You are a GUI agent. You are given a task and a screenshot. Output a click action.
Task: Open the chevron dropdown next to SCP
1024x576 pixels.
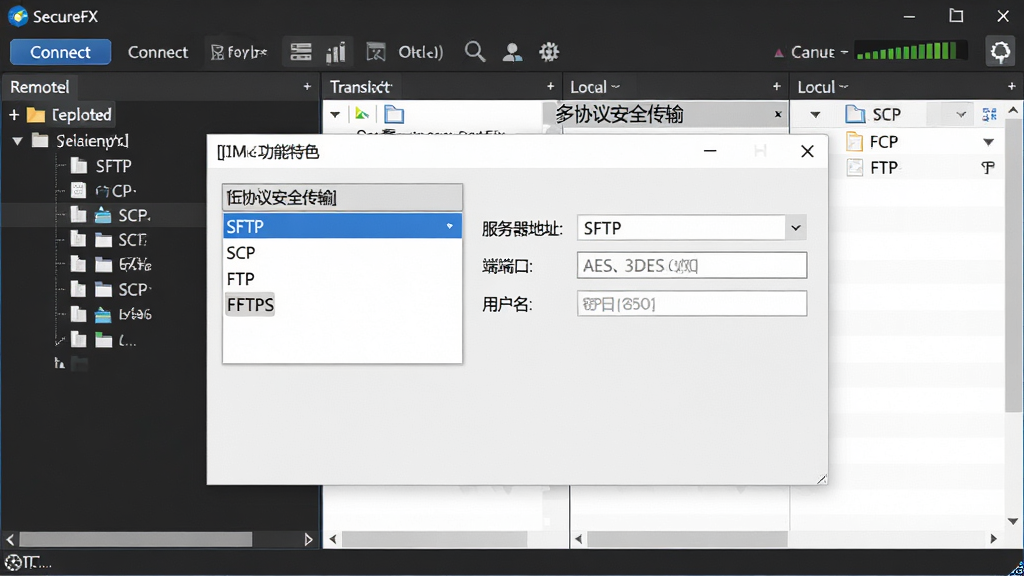click(961, 115)
